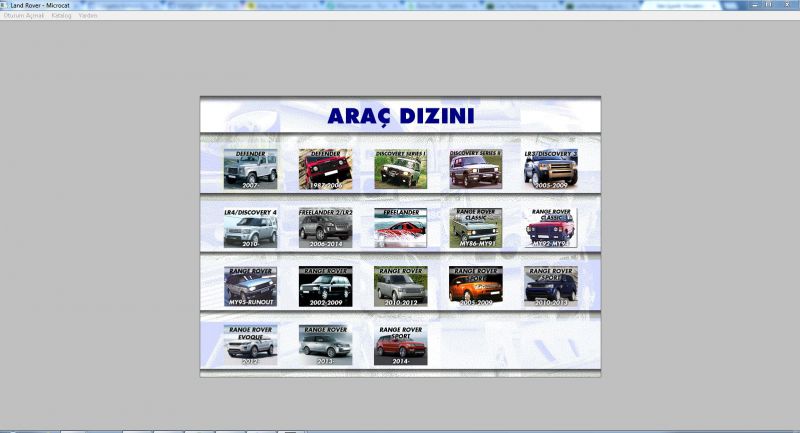
Task: Open the Defender 2007- catalog thumbnail
Action: click(x=251, y=169)
